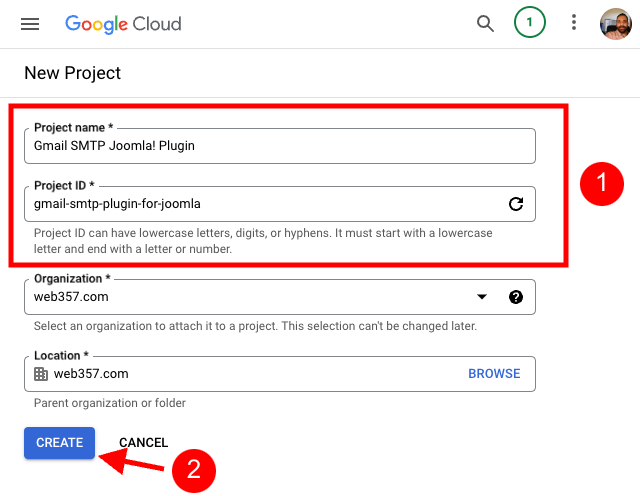Viewport: 640px width, 496px height.
Task: Click the 'Parent organization or folder' hint text
Action: pyautogui.click(x=109, y=403)
